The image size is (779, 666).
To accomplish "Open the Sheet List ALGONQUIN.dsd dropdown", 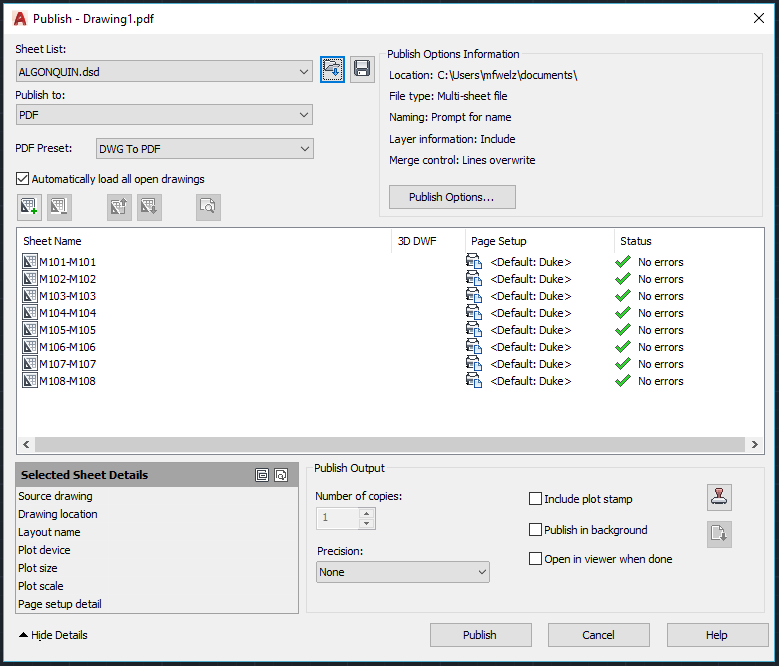I will click(x=164, y=72).
